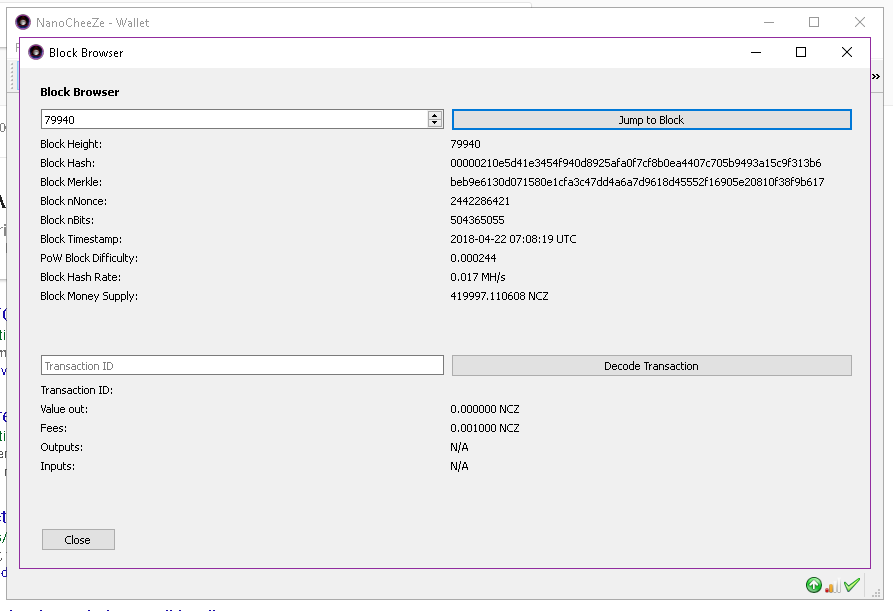The height and width of the screenshot is (611, 893).
Task: Click into the Transaction ID field
Action: tap(242, 366)
